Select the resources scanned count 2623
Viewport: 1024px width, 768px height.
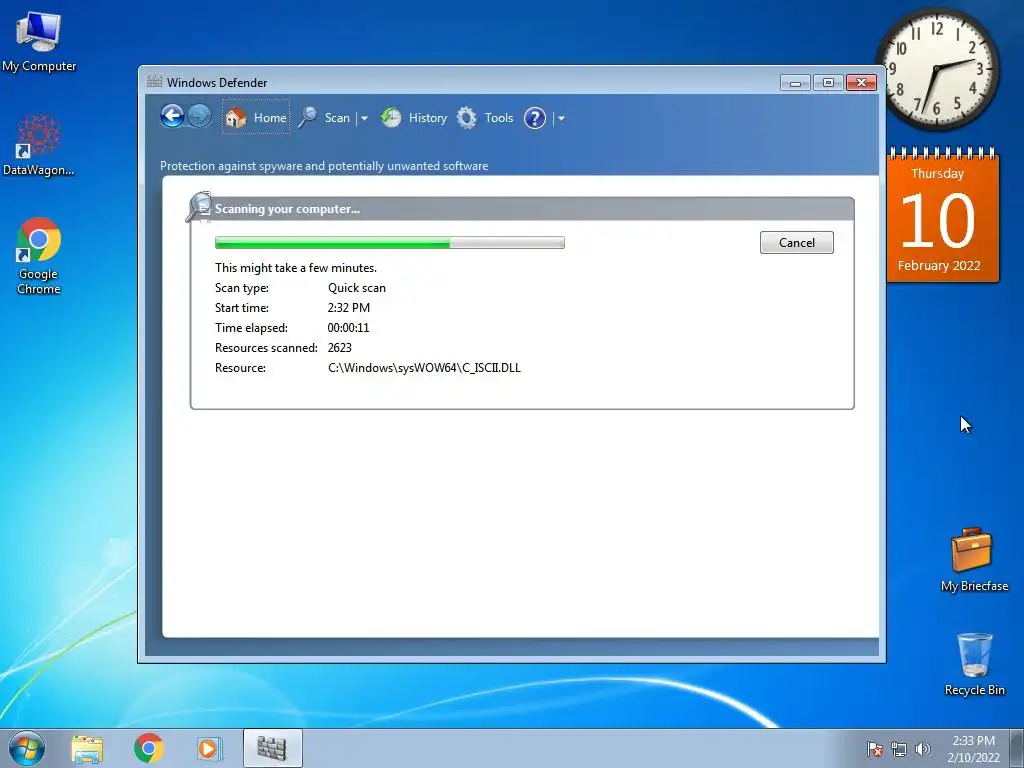coord(340,348)
